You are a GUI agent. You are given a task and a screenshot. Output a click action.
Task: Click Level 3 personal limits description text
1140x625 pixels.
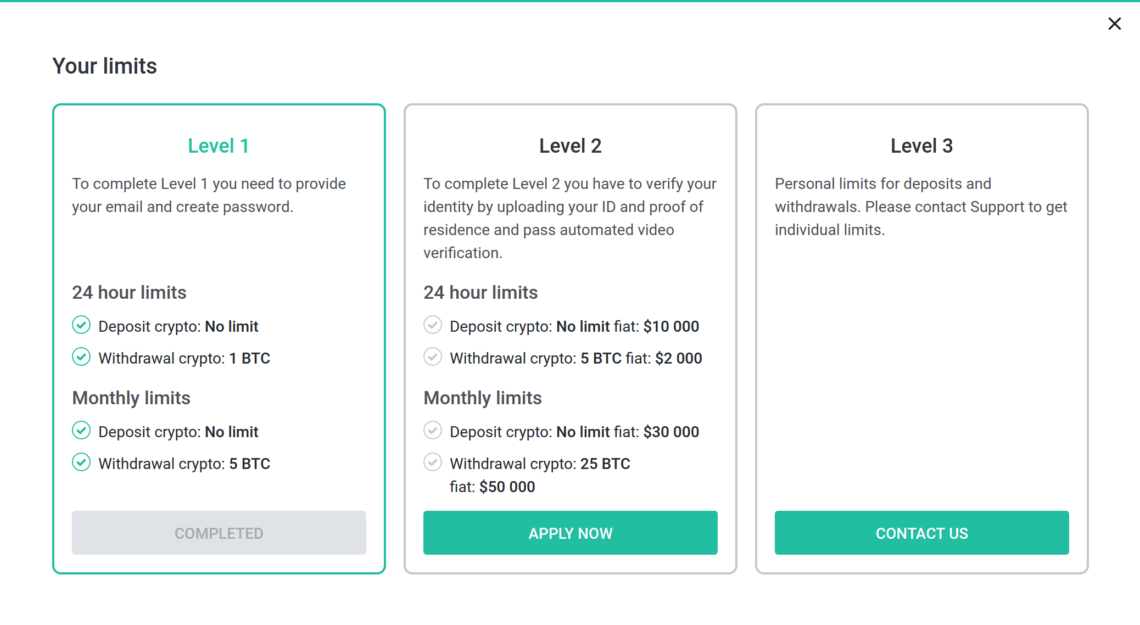[x=920, y=207]
